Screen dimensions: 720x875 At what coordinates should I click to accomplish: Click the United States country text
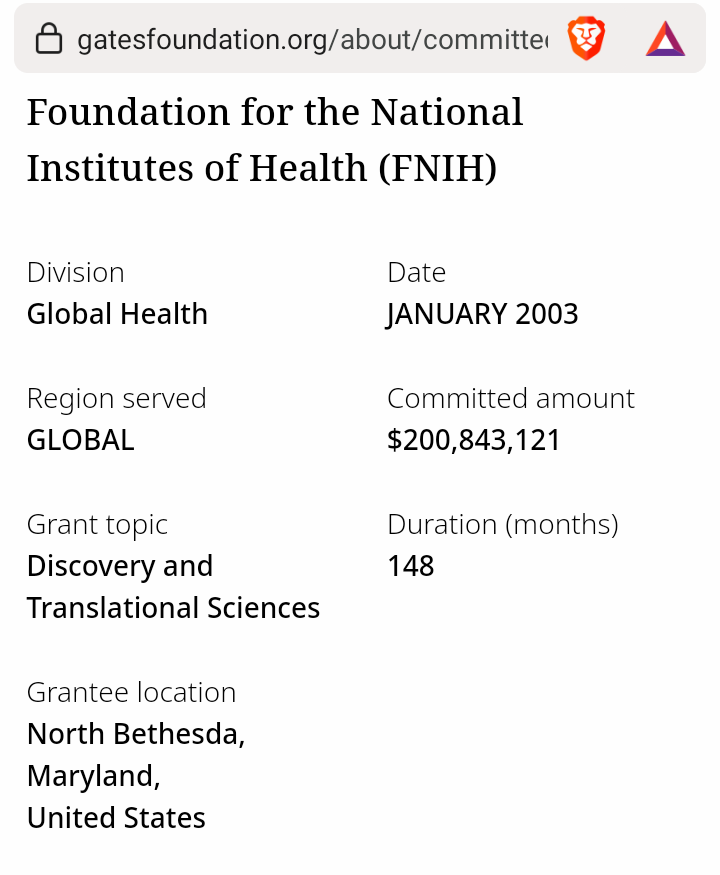coord(116,818)
